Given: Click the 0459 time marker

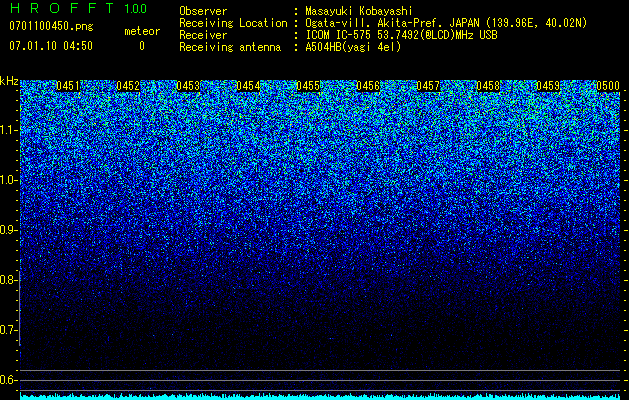Looking at the screenshot, I should (548, 86).
